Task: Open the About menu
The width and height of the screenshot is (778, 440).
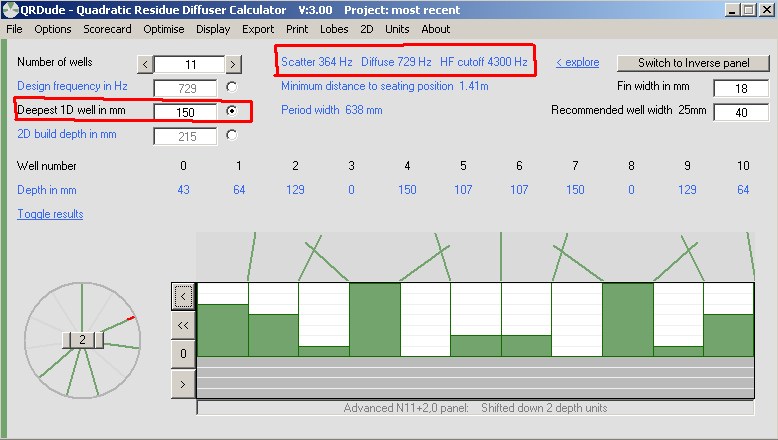Action: click(436, 29)
